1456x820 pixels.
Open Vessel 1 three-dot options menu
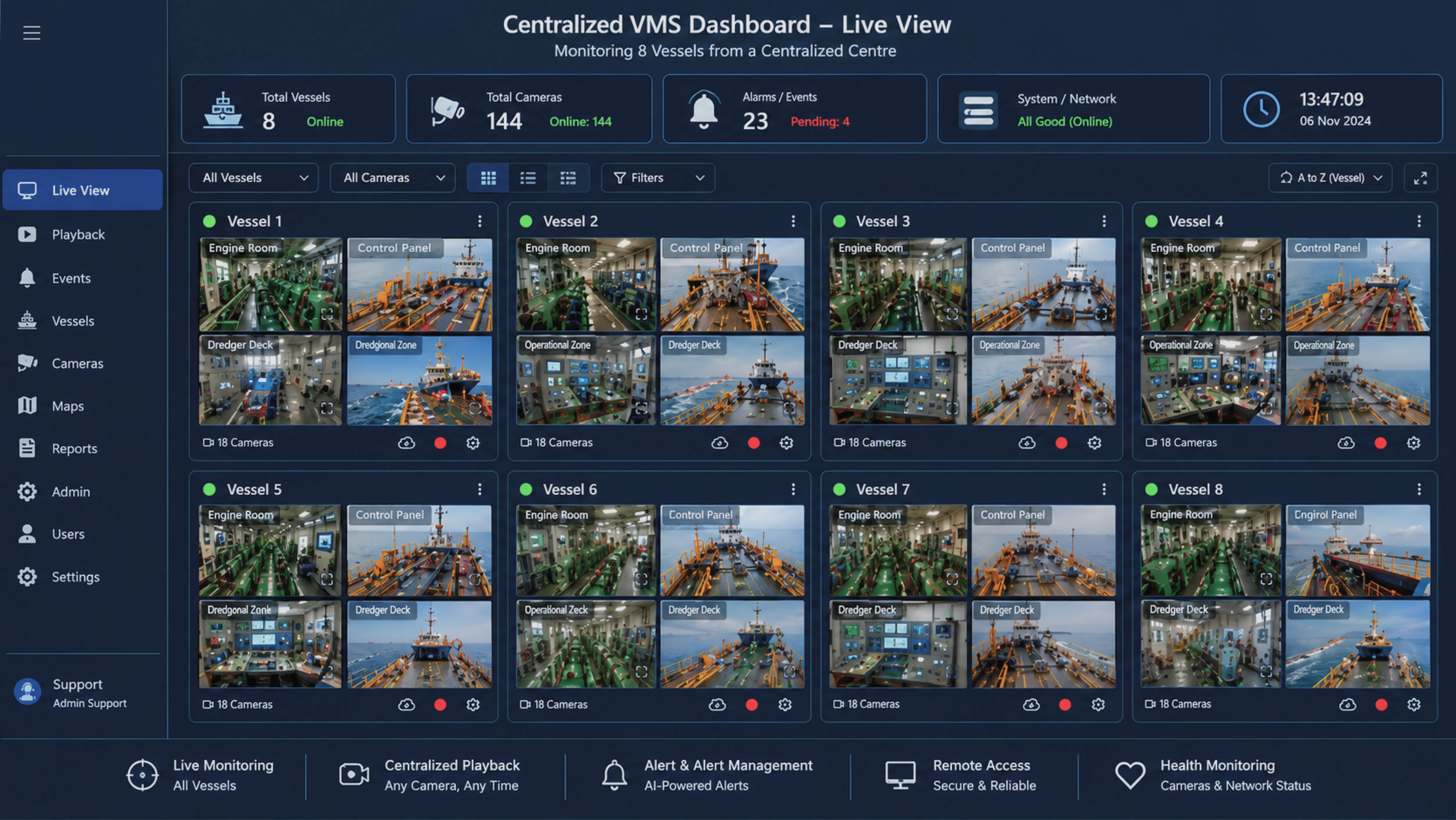pos(480,221)
